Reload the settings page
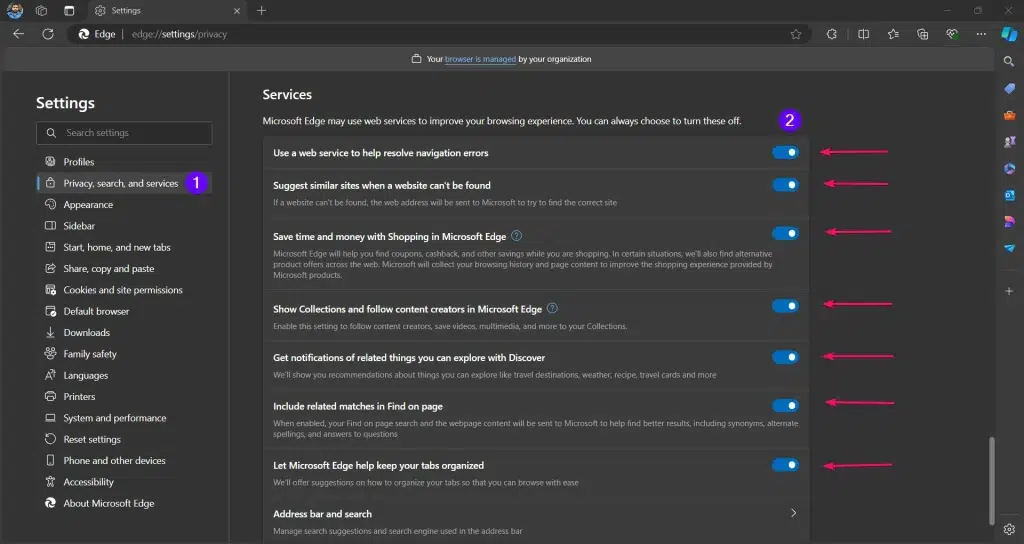 click(48, 34)
